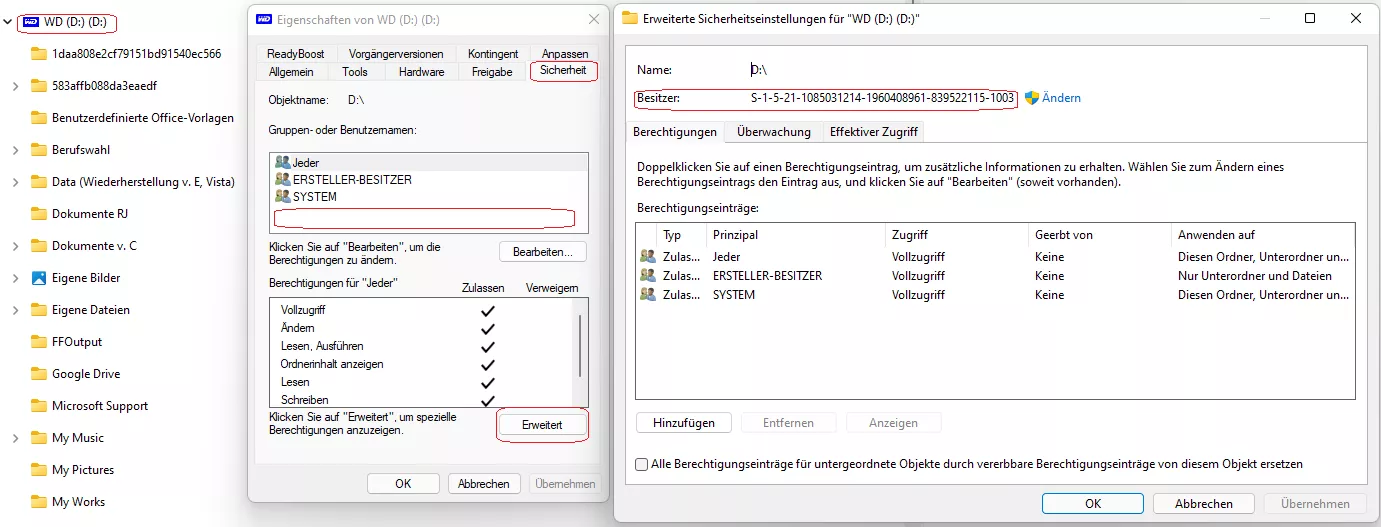This screenshot has height=527, width=1381.
Task: Click the Dokumente RJ folder icon
Action: pyautogui.click(x=39, y=214)
